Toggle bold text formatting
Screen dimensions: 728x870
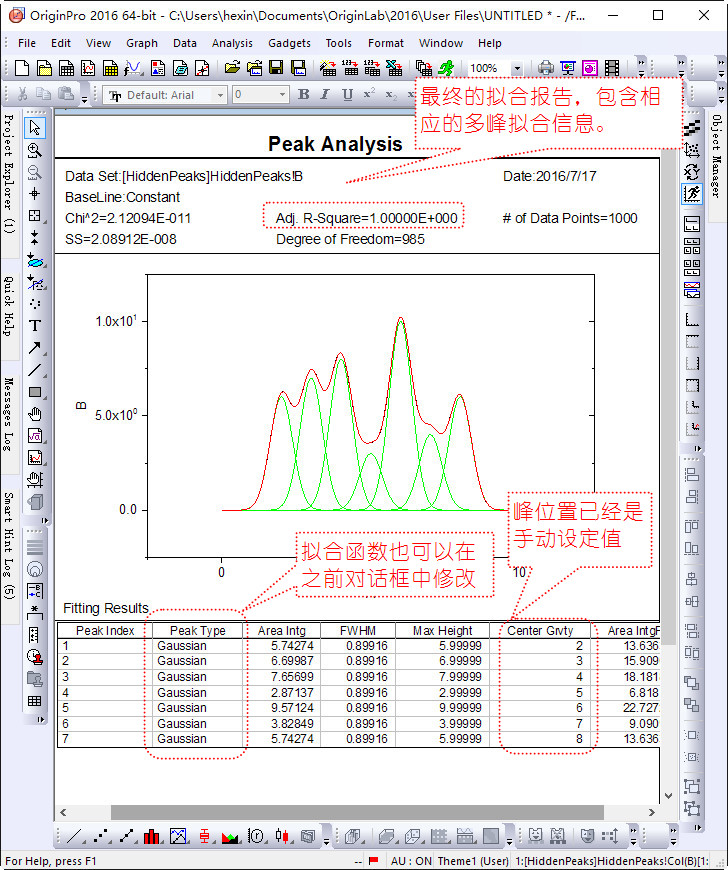304,94
